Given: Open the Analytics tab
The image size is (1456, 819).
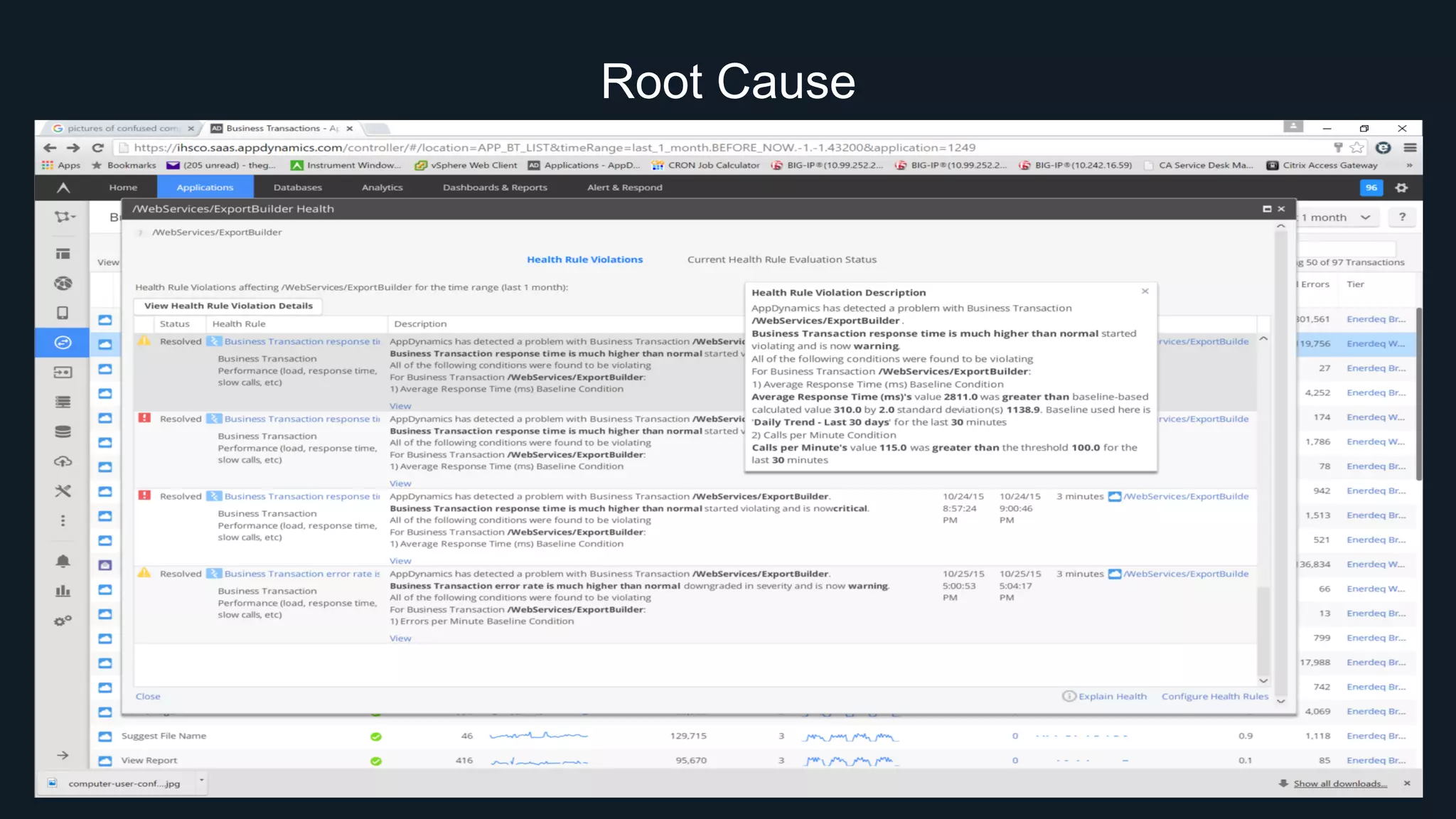Looking at the screenshot, I should pyautogui.click(x=382, y=188).
